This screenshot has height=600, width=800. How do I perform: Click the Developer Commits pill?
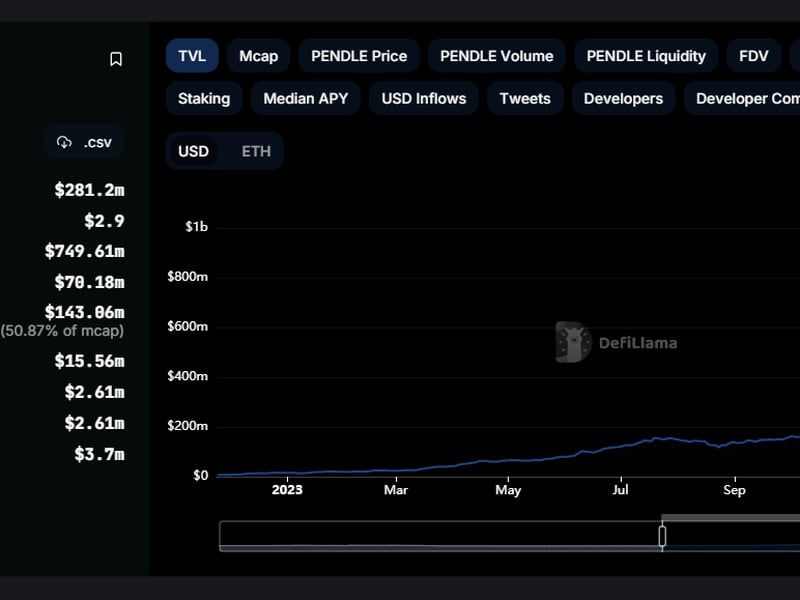pos(745,98)
